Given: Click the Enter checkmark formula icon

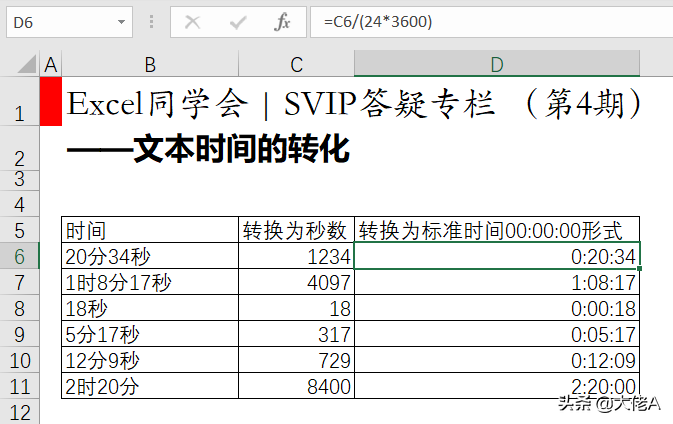Looking at the screenshot, I should pyautogui.click(x=237, y=22).
